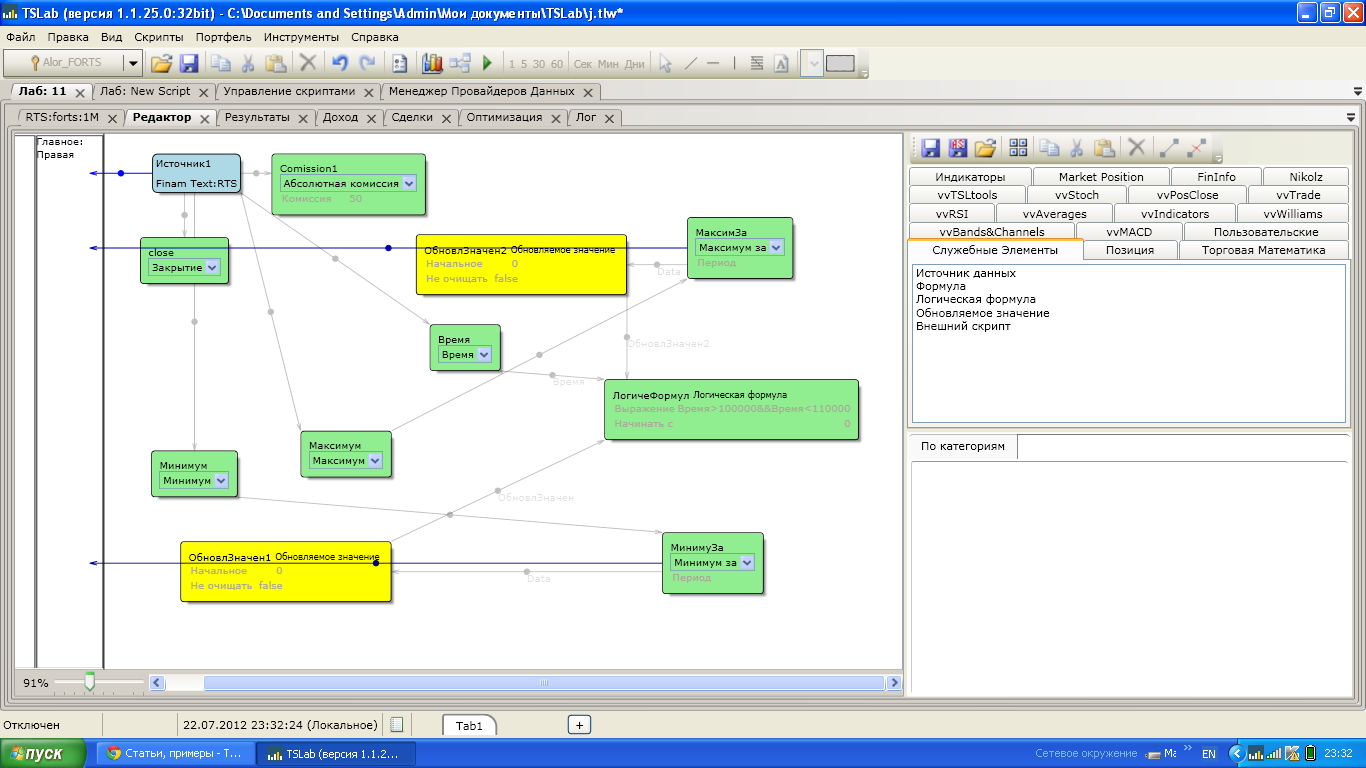Open the 'Скрипты' menu
1366x768 pixels.
click(158, 37)
